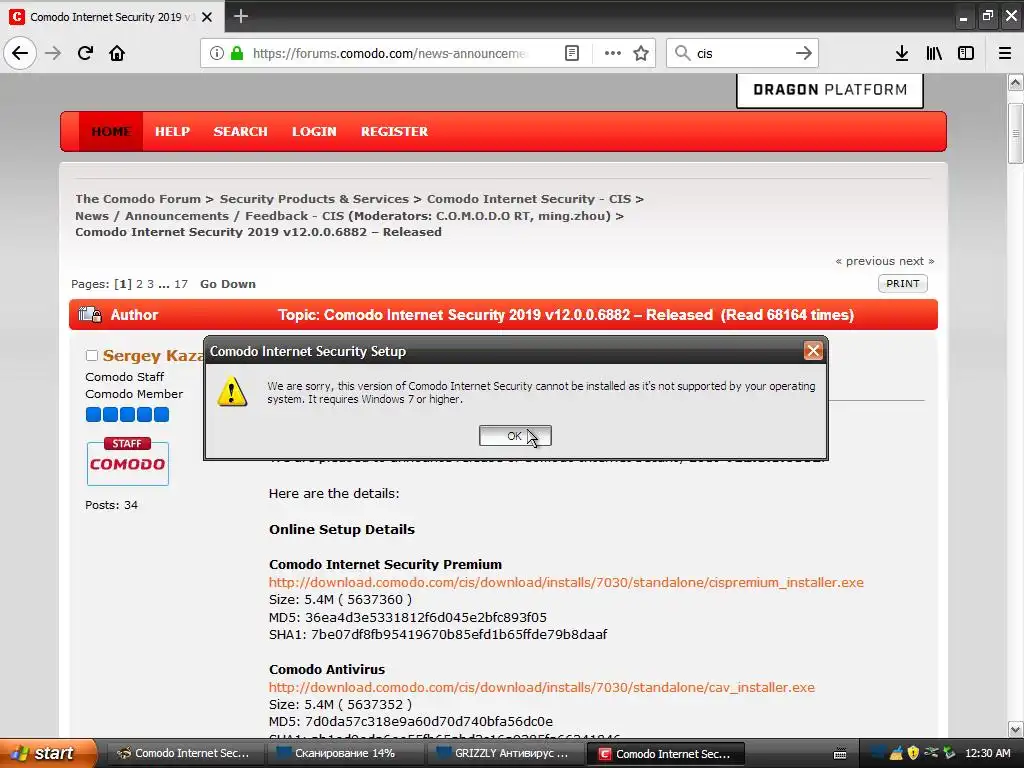Click the search magnifier icon

(682, 53)
